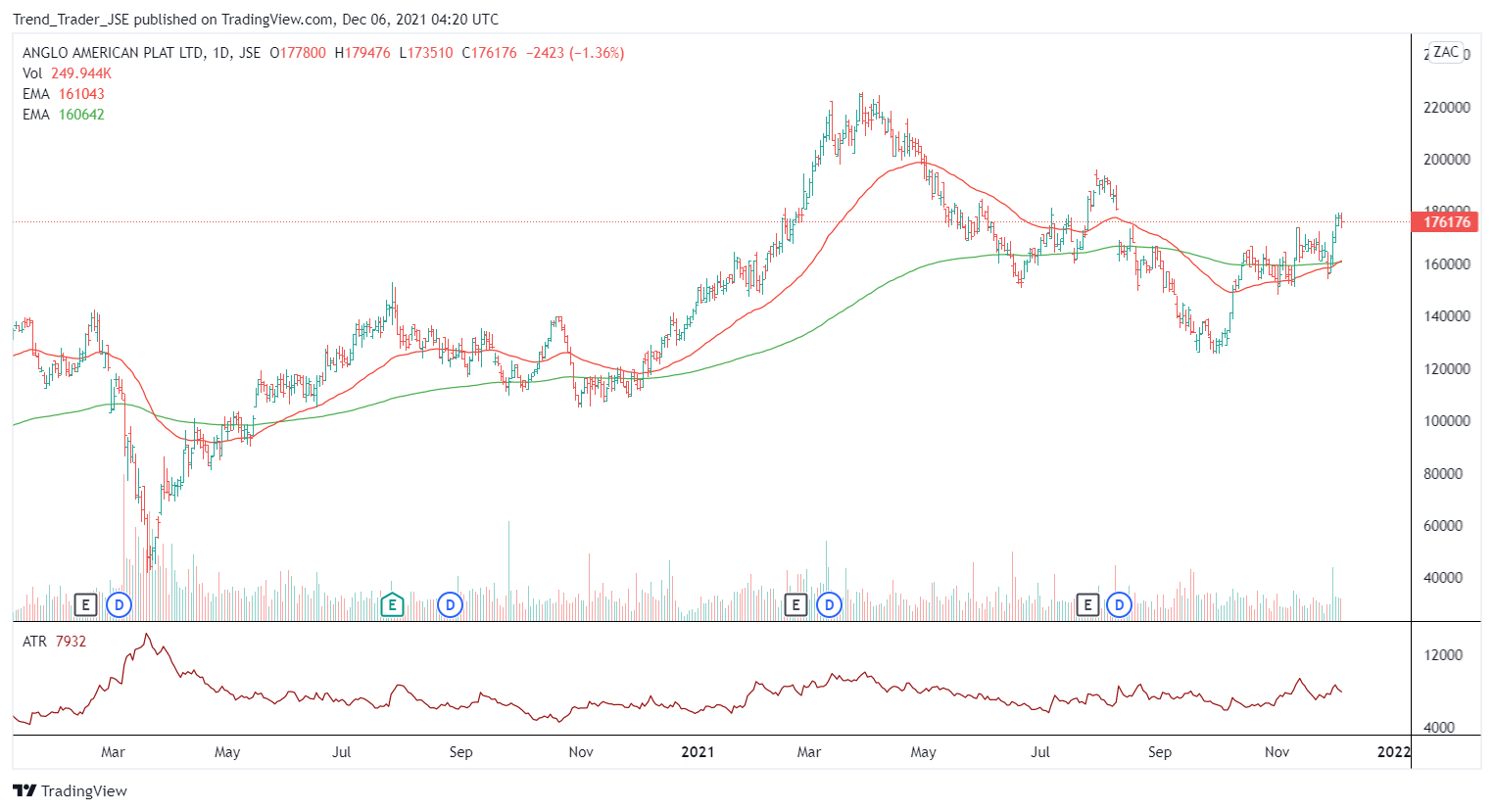Open the earnings E marker near March 2021

tap(795, 604)
